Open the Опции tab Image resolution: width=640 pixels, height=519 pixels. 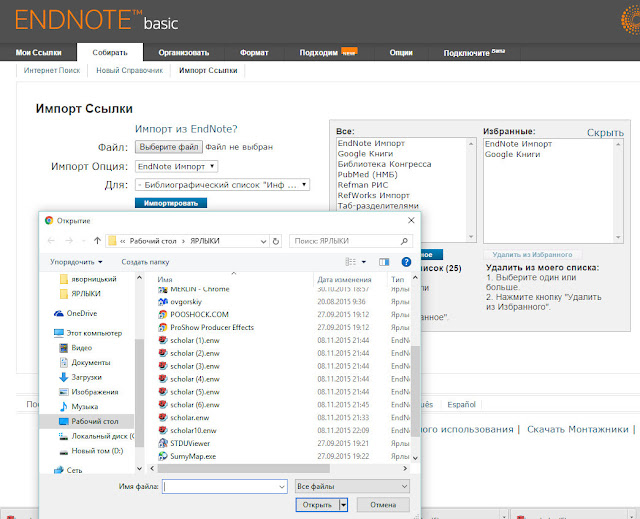(401, 53)
